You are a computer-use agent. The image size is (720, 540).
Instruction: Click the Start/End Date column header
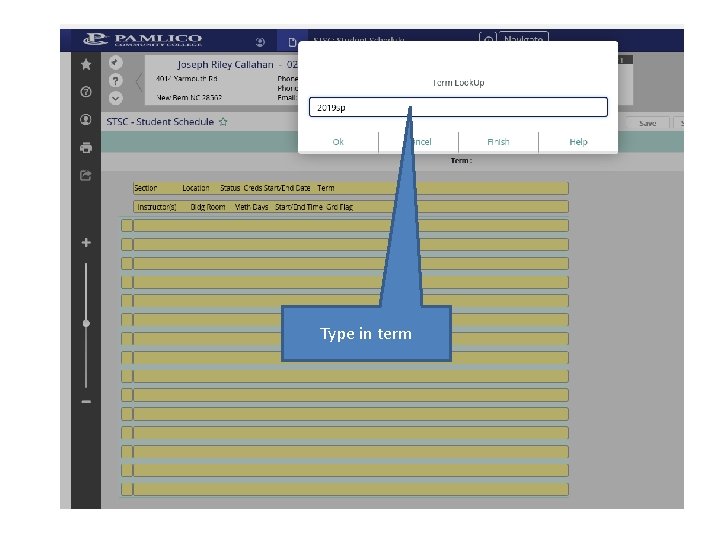[287, 188]
